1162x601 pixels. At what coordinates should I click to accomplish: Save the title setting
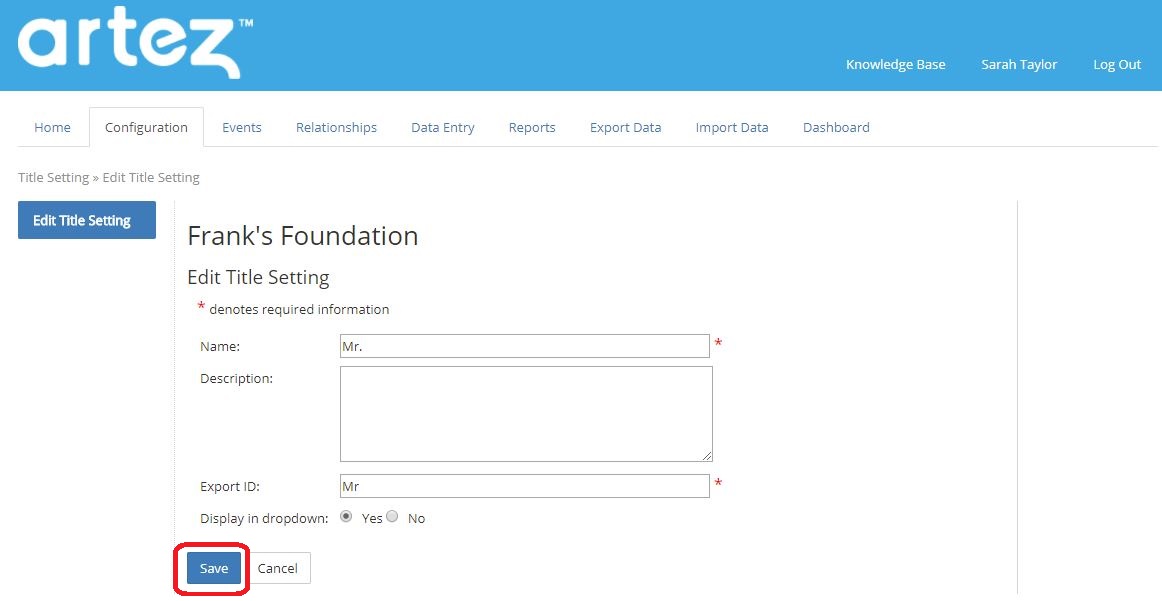click(213, 568)
